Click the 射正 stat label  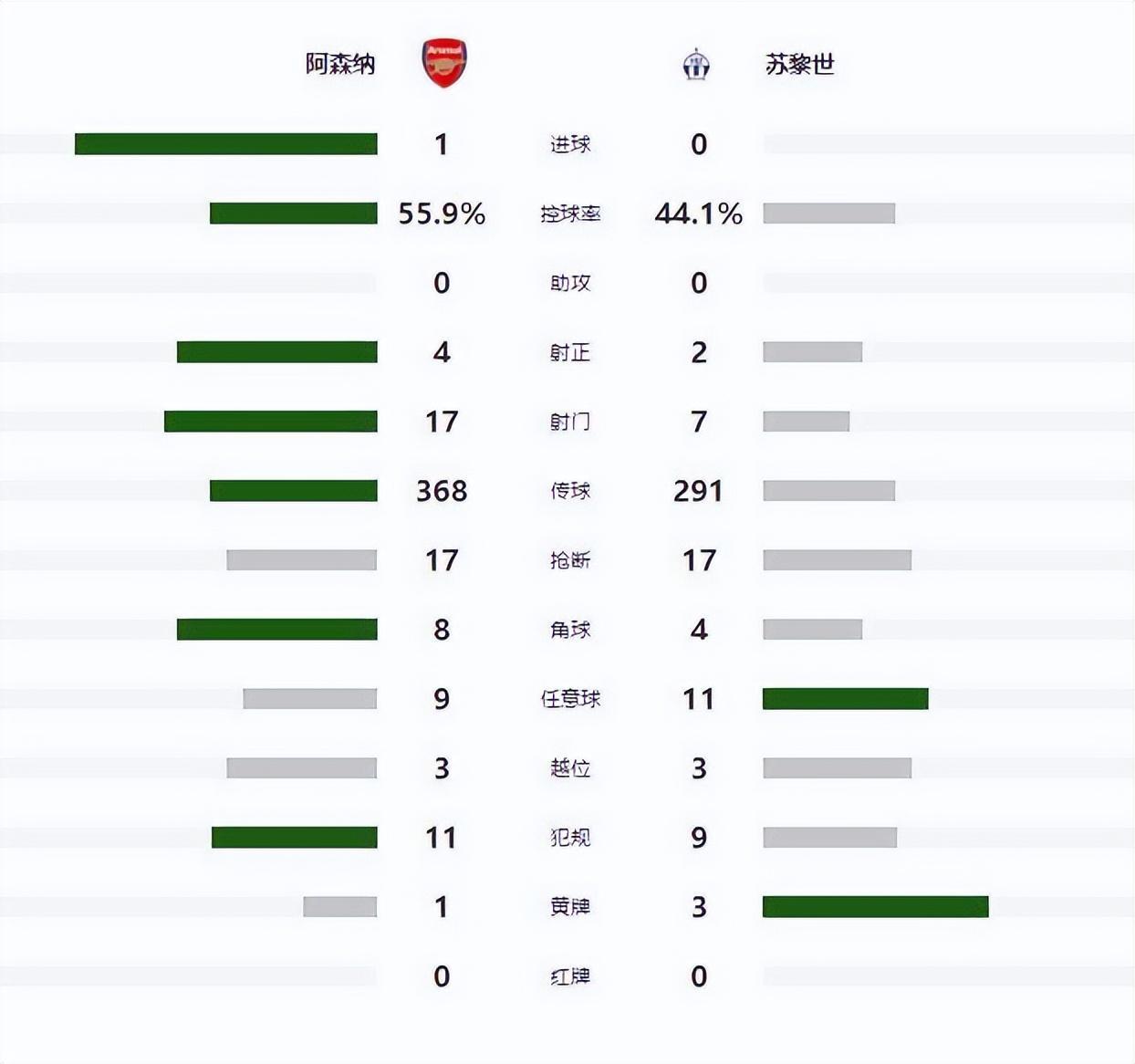(570, 352)
